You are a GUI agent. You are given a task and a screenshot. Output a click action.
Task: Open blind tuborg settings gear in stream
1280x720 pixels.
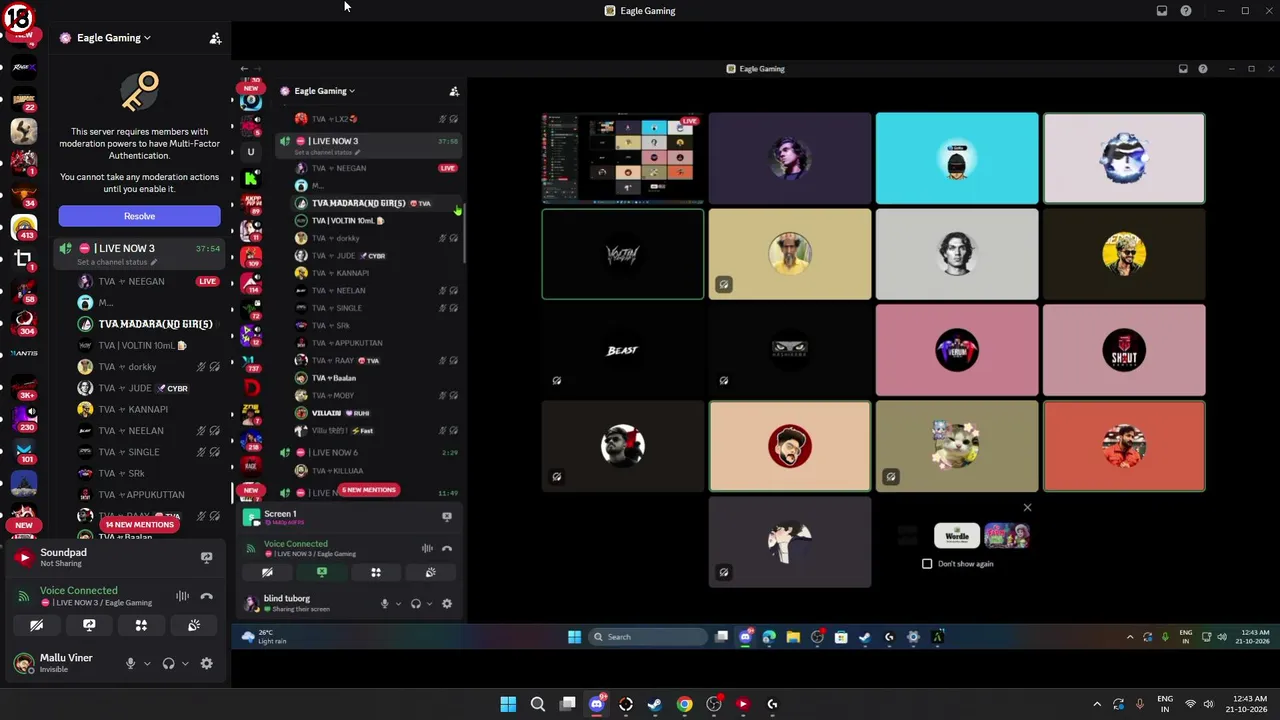(447, 603)
